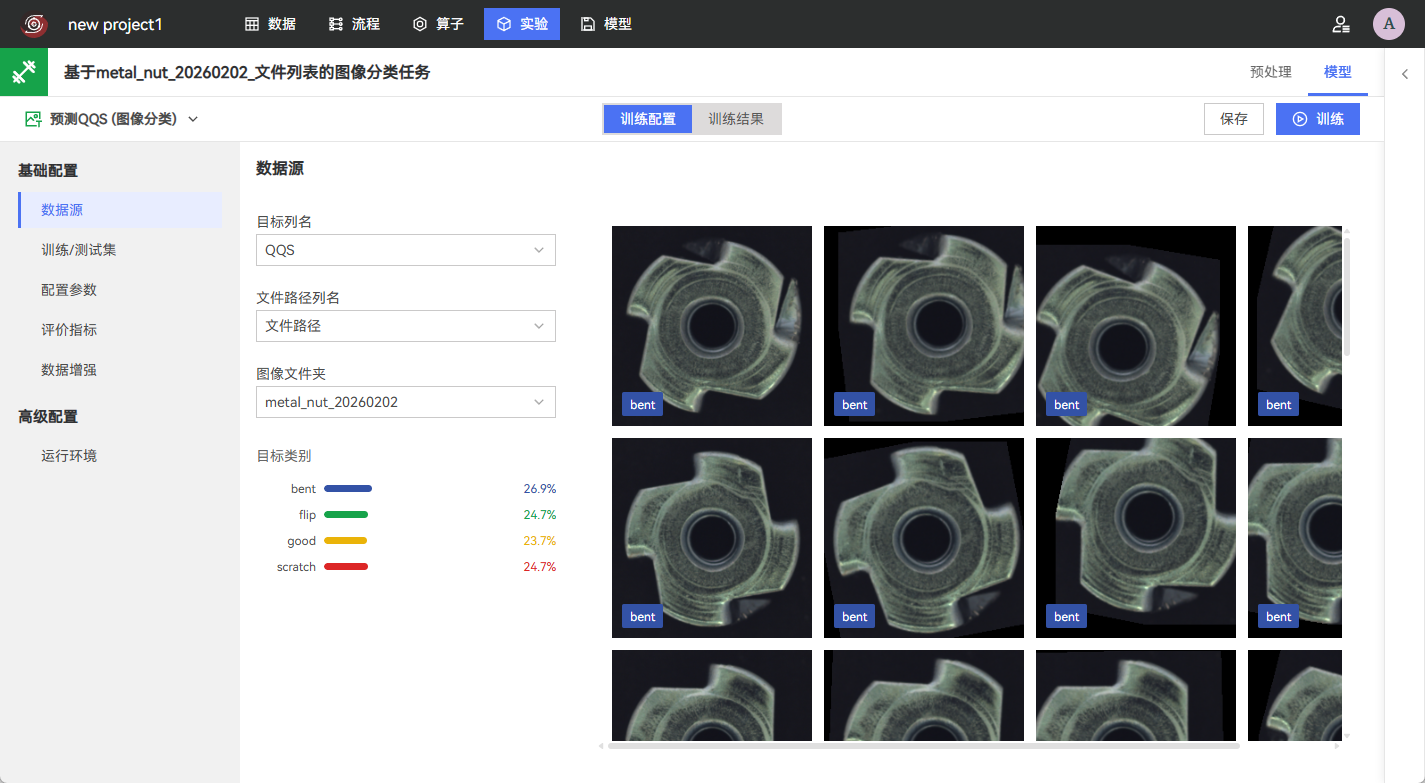Image resolution: width=1425 pixels, height=783 pixels.
Task: Click the yellow good category bar
Action: [345, 541]
